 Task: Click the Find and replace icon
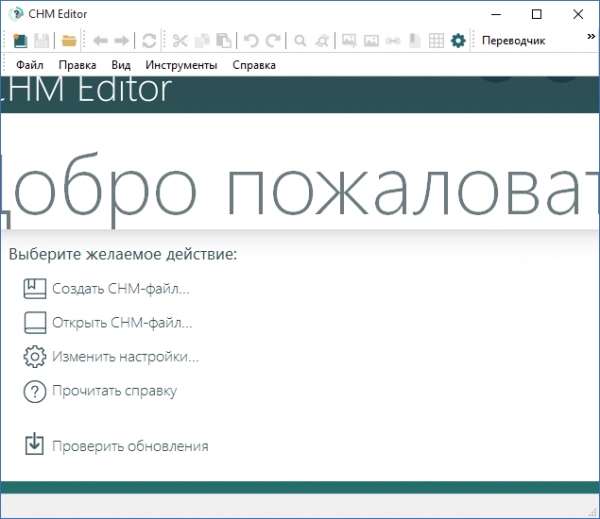[322, 41]
